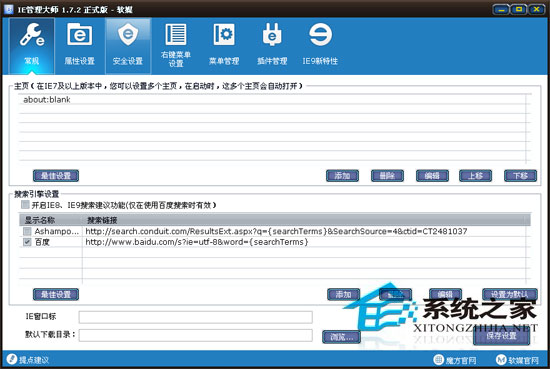The width and height of the screenshot is (550, 369).
Task: Open the 提点建议 link
Action: (28, 360)
